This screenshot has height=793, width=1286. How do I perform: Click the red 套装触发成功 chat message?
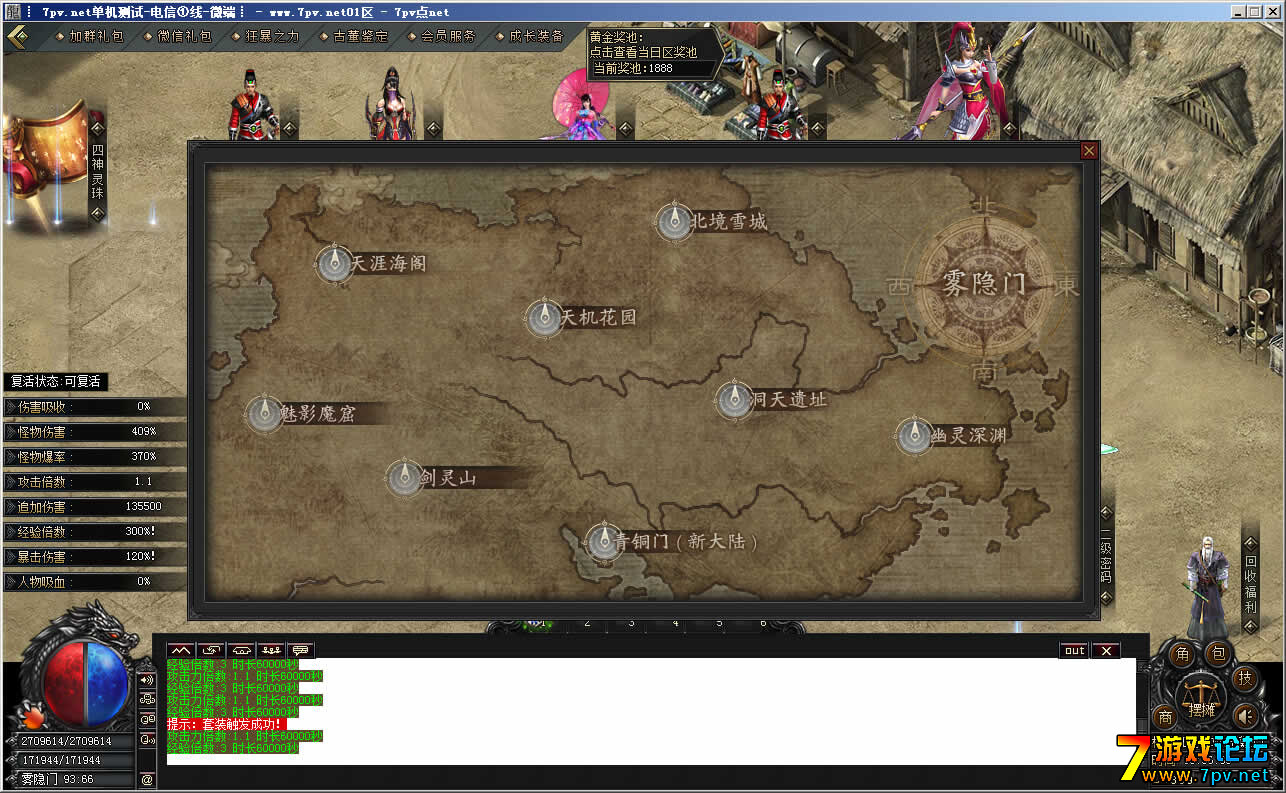(x=226, y=723)
